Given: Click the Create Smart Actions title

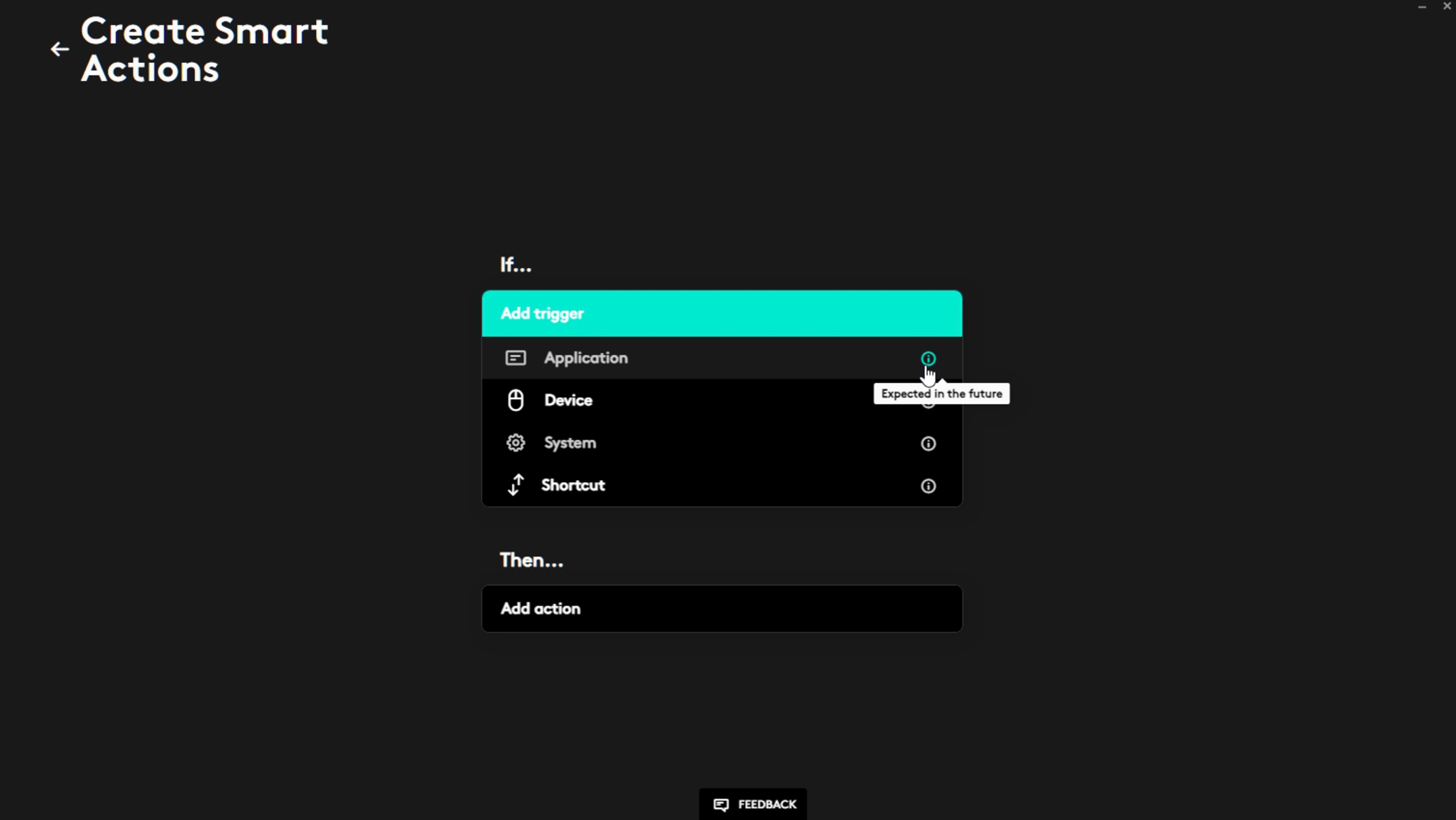Looking at the screenshot, I should [x=204, y=49].
